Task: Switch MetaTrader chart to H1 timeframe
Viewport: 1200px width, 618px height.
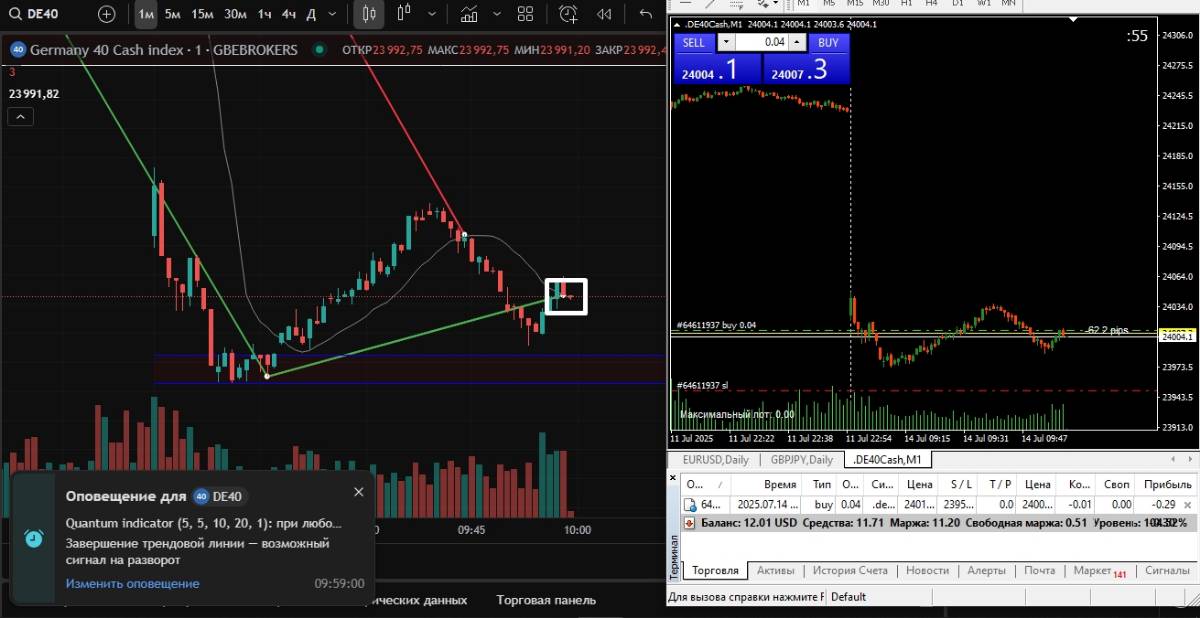Action: [x=904, y=3]
